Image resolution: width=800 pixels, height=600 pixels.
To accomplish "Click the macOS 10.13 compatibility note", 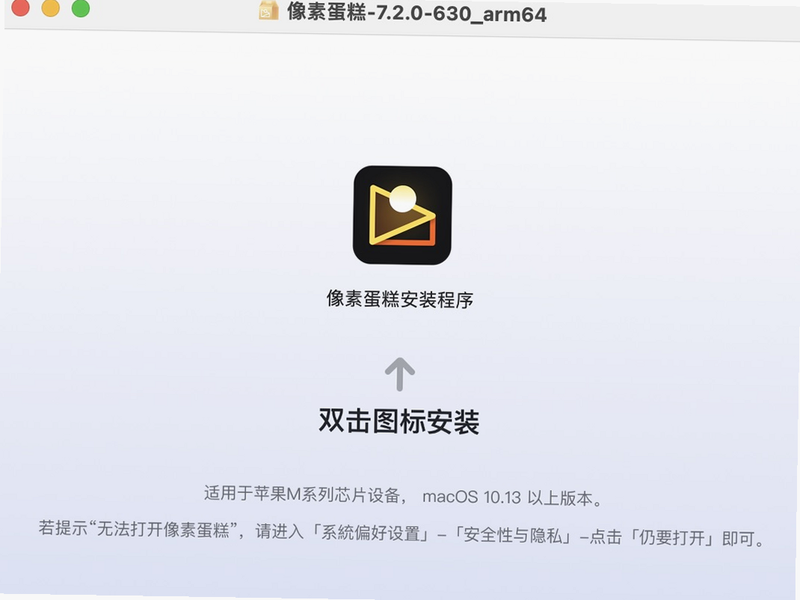I will [x=404, y=496].
